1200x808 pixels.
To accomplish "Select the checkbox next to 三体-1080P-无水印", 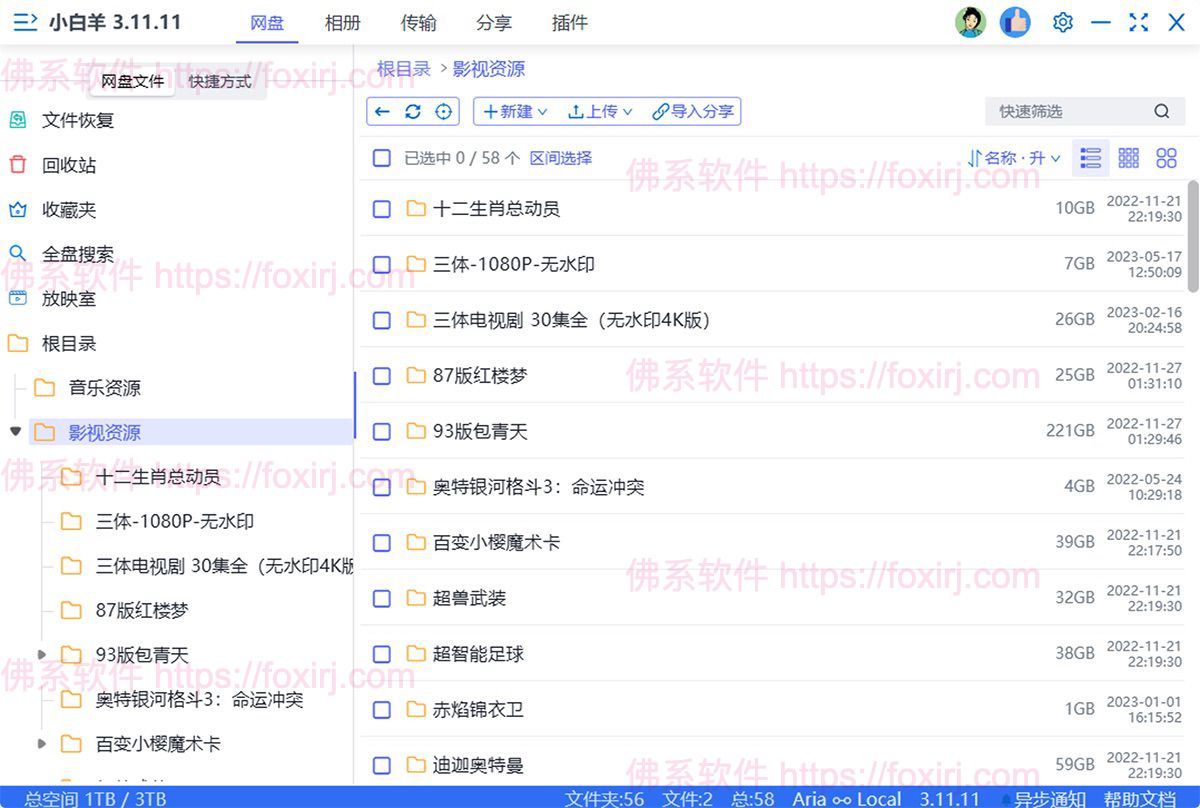I will pyautogui.click(x=381, y=264).
